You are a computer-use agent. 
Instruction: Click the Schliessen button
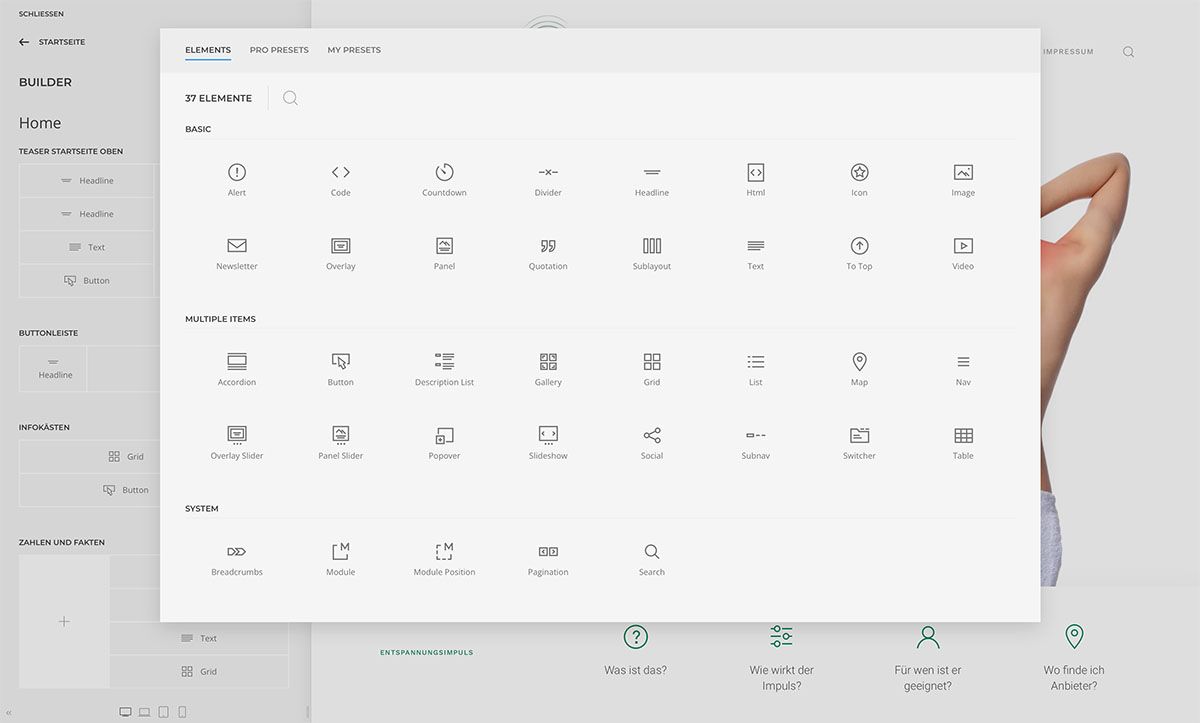pyautogui.click(x=41, y=14)
